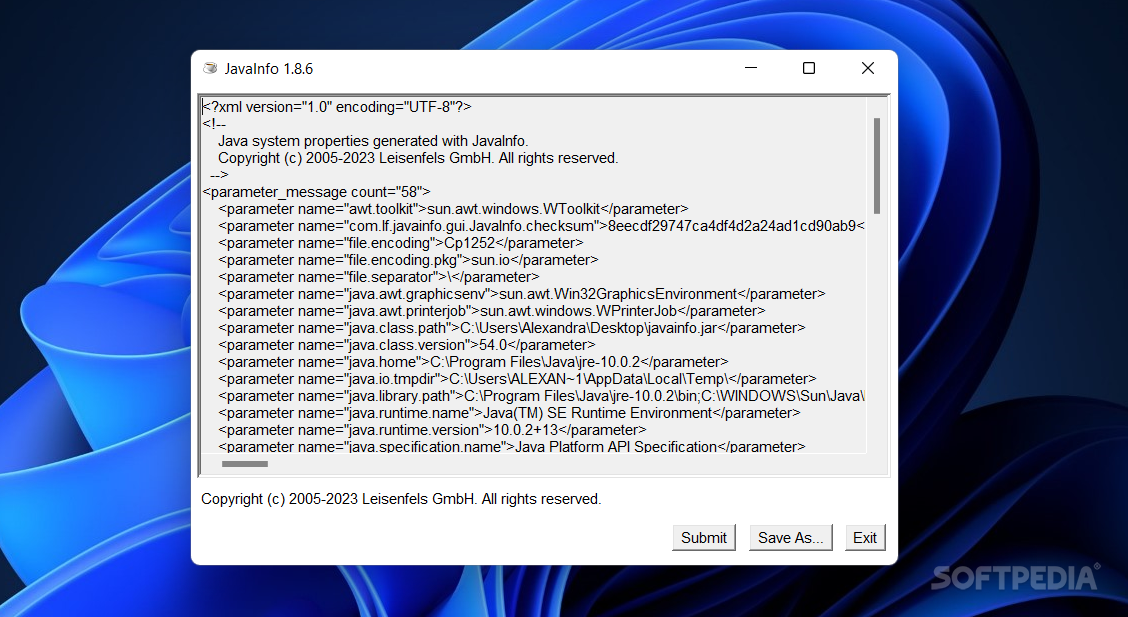Click the java.awt.printerjob parameter line

click(x=491, y=311)
